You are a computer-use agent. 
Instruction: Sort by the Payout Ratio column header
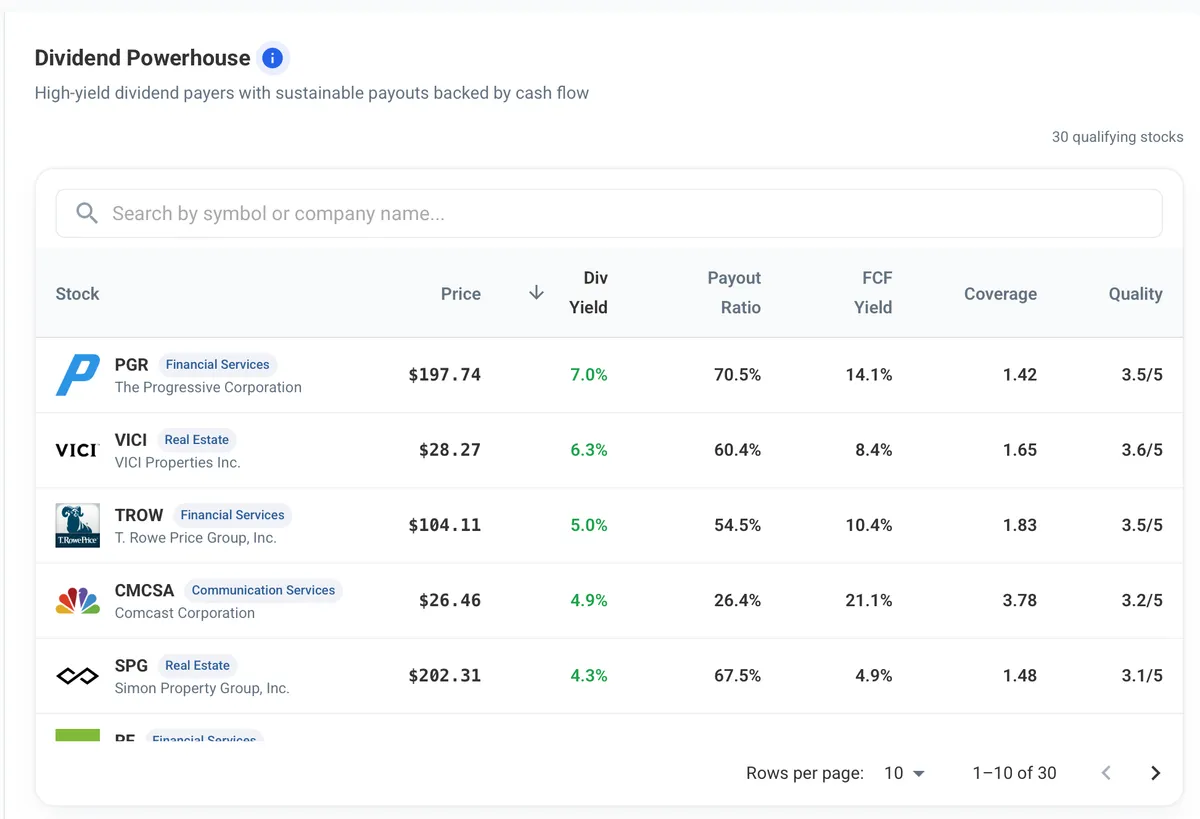734,292
